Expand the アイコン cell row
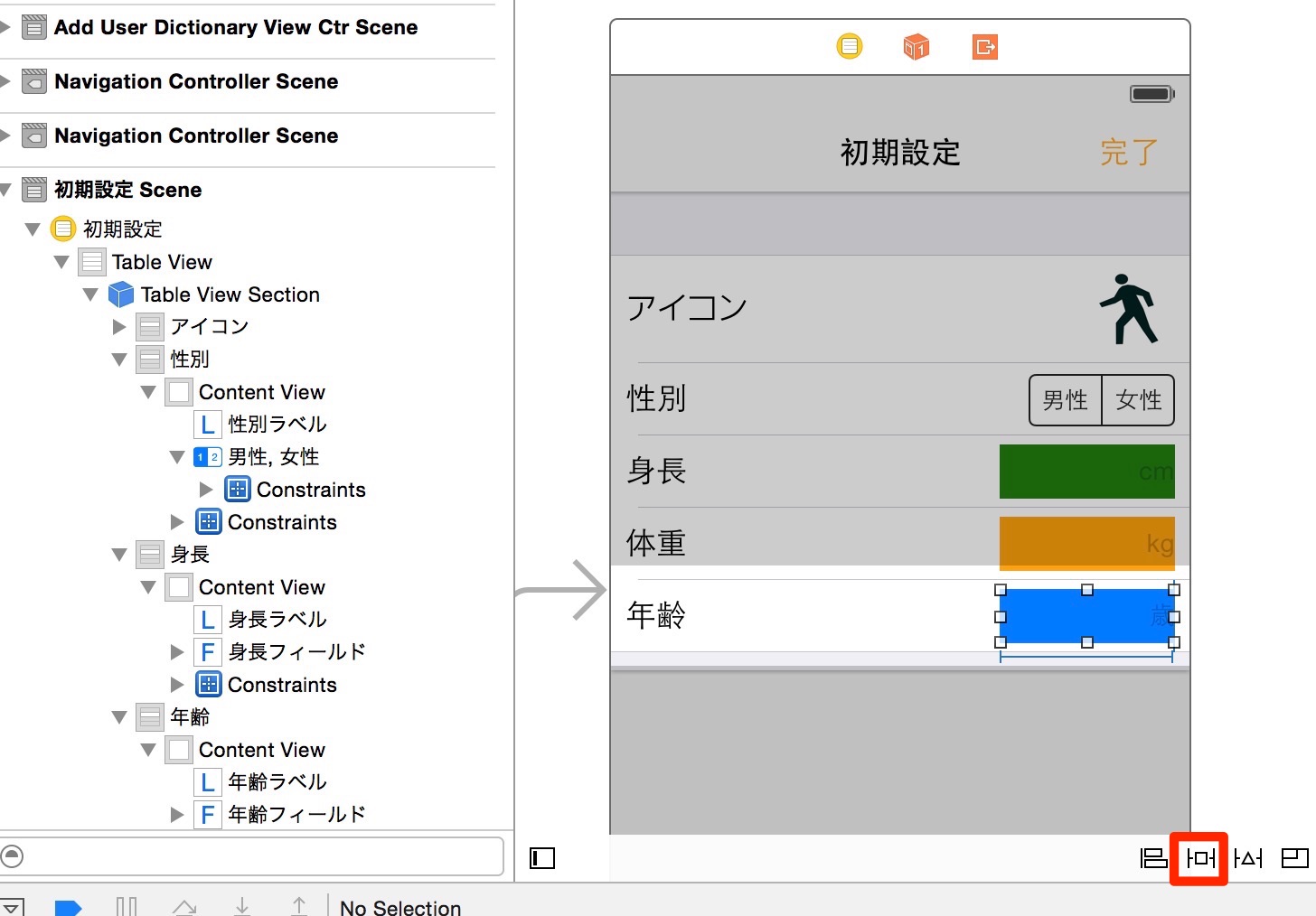The height and width of the screenshot is (916, 1316). [x=119, y=326]
